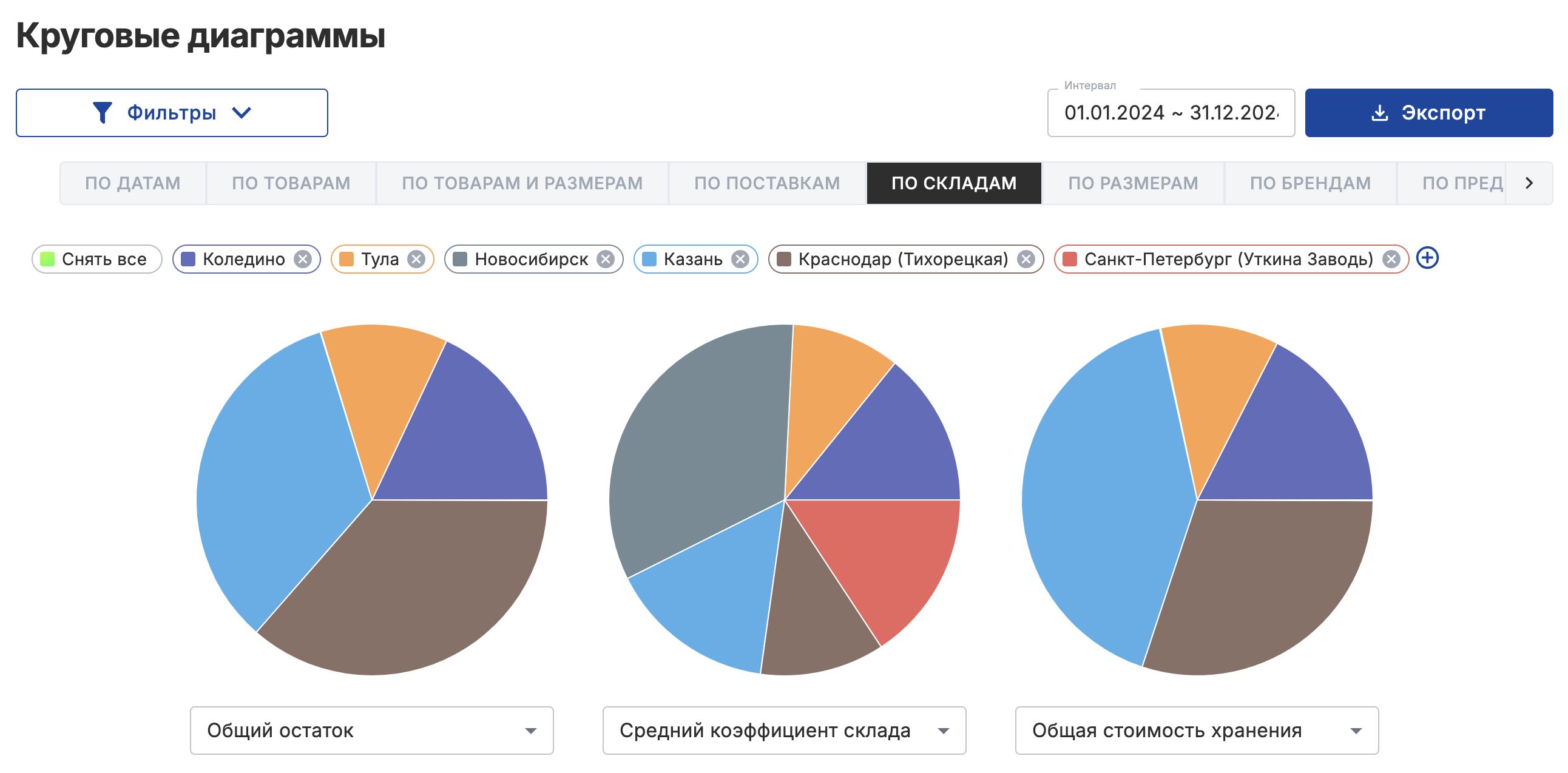1568x773 pixels.
Task: Open the Общий остаток dropdown
Action: coord(371,730)
